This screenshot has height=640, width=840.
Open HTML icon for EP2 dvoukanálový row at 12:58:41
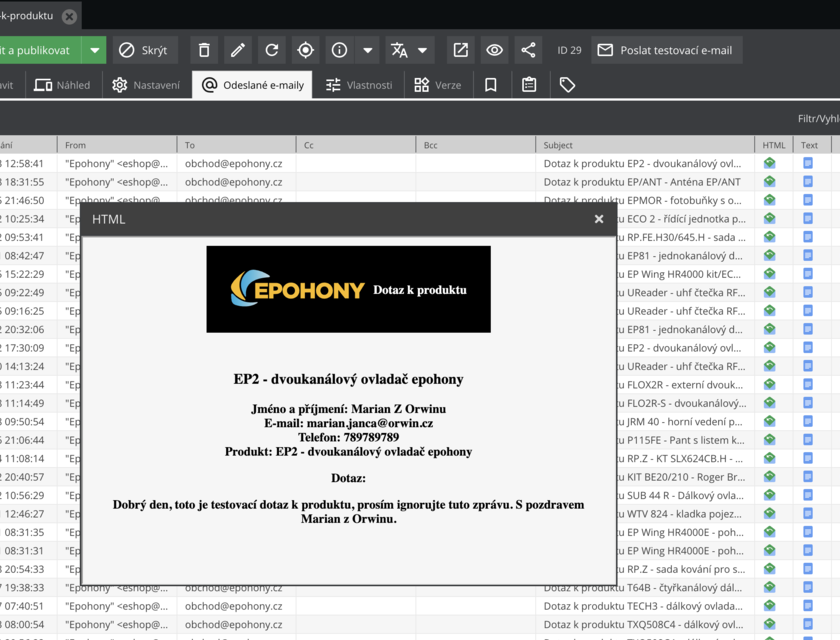pos(770,163)
